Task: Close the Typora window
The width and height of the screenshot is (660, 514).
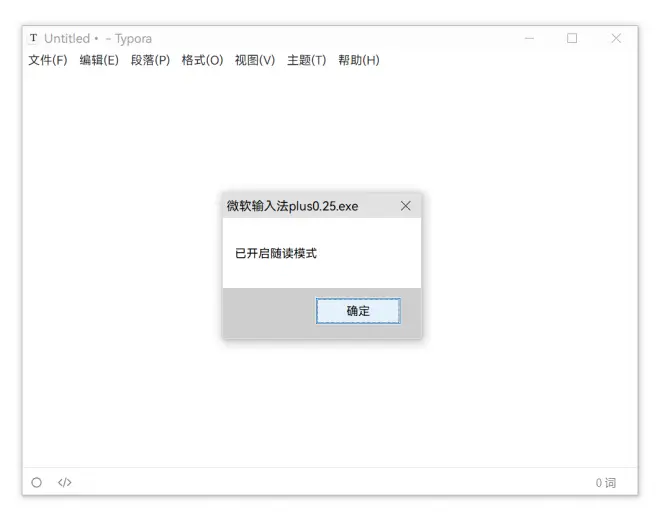Action: coord(616,38)
